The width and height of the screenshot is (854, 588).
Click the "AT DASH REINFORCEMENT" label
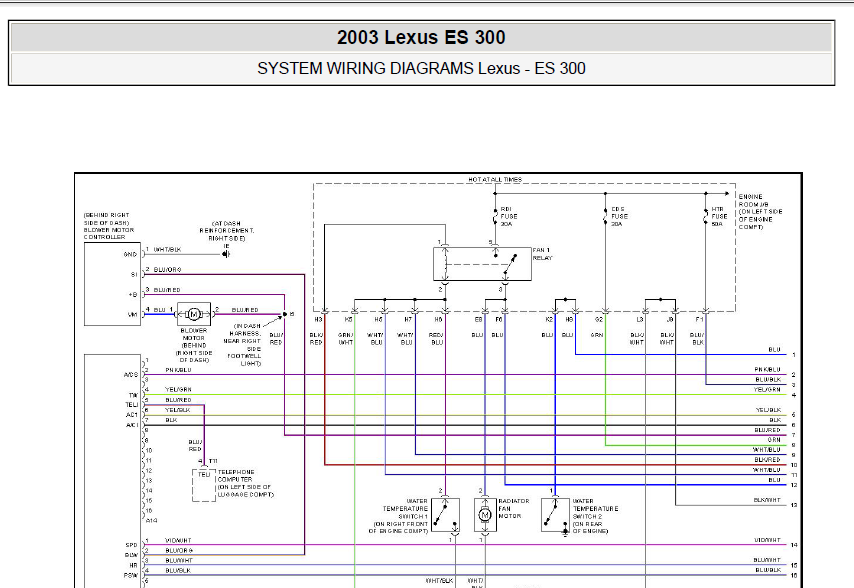[227, 227]
